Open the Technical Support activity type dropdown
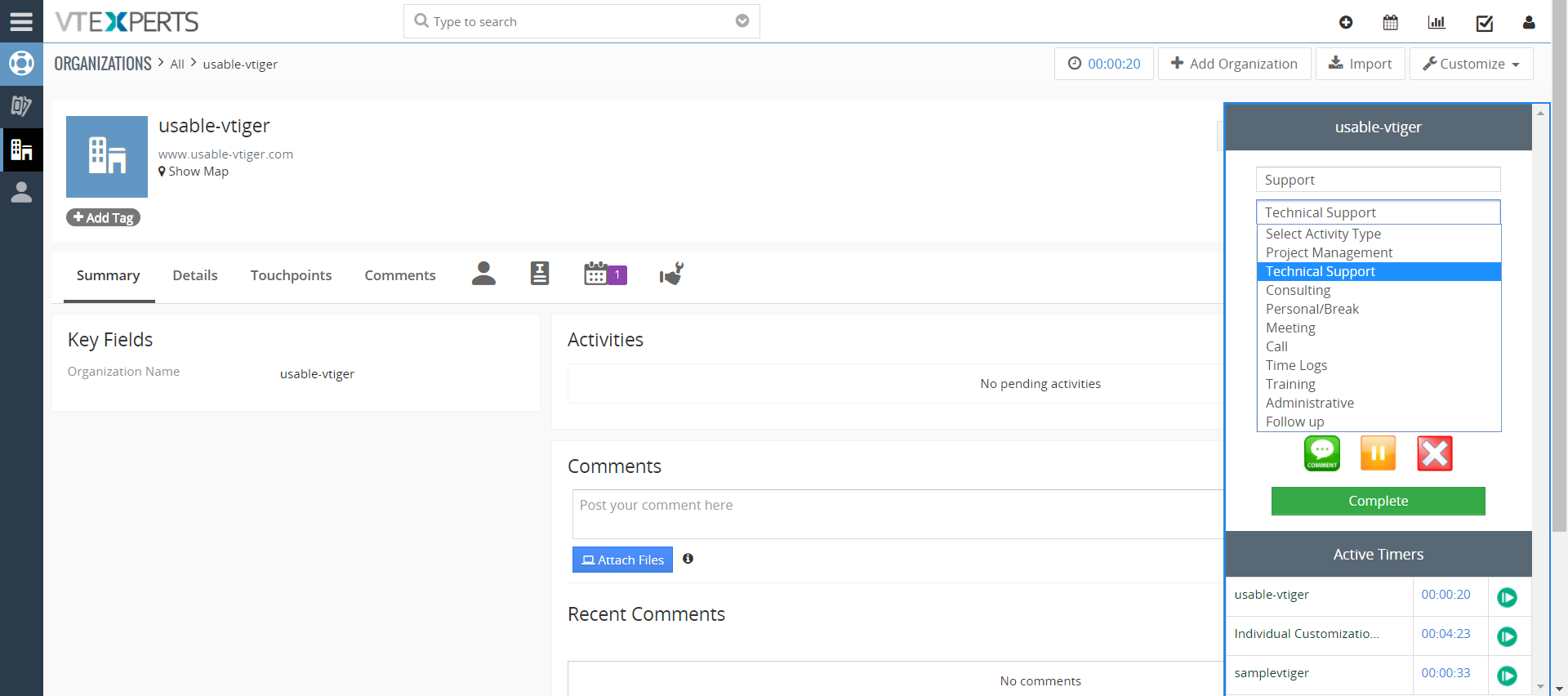The height and width of the screenshot is (696, 1568). (x=1379, y=212)
